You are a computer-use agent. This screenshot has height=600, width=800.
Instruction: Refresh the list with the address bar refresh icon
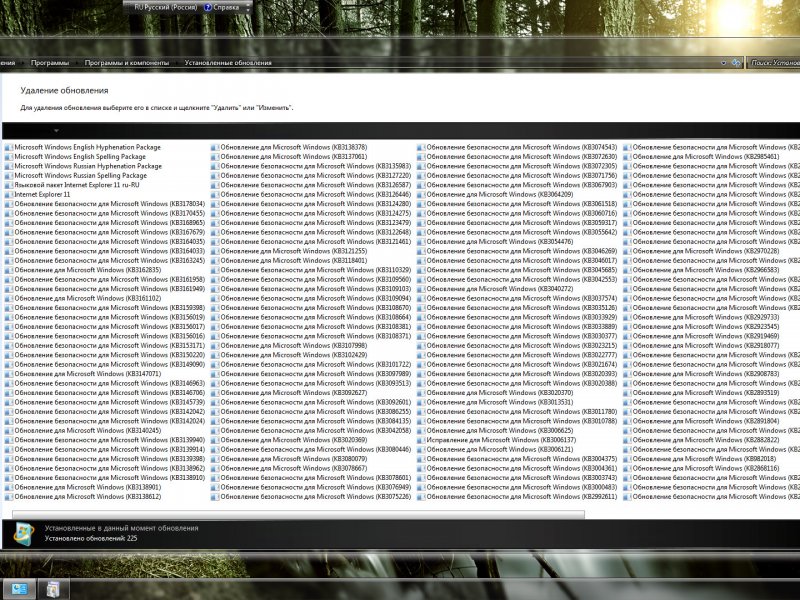736,63
